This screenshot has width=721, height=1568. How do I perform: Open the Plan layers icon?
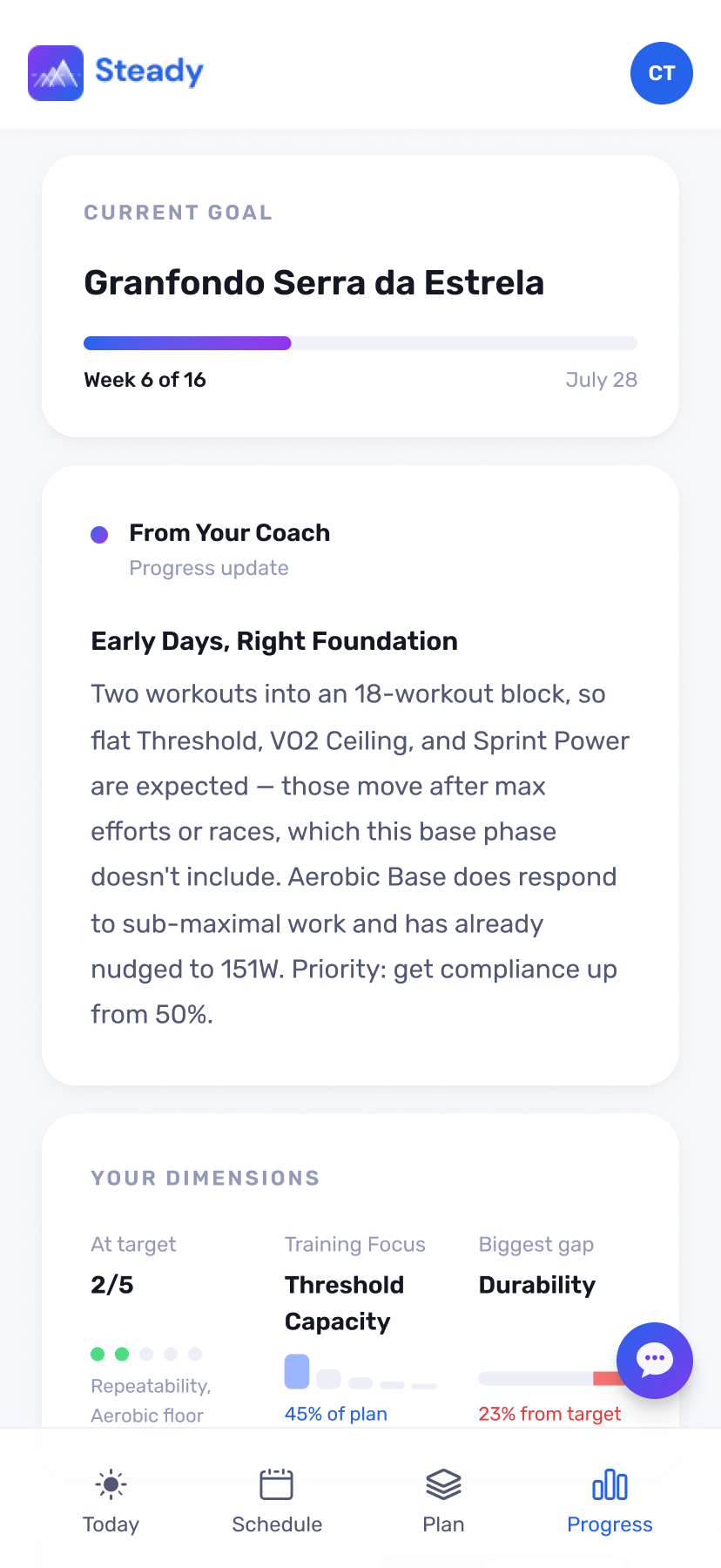[443, 1484]
